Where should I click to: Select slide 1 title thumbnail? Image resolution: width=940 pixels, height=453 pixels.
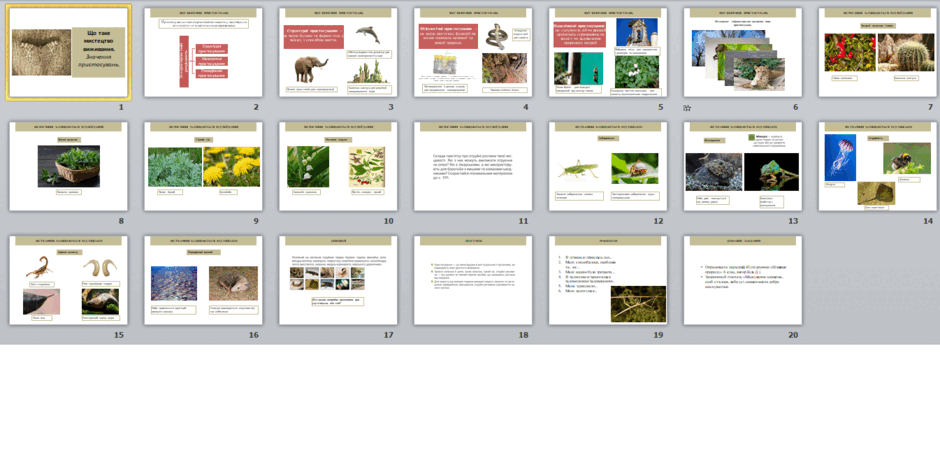tap(68, 52)
